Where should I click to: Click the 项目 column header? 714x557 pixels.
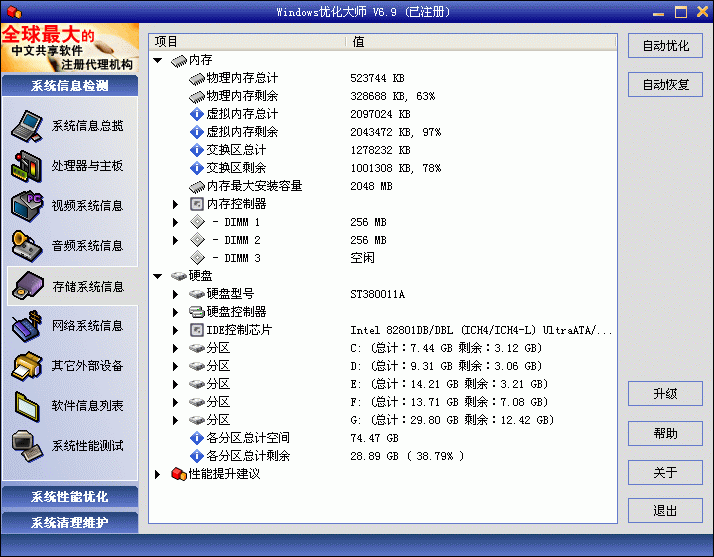[247, 42]
